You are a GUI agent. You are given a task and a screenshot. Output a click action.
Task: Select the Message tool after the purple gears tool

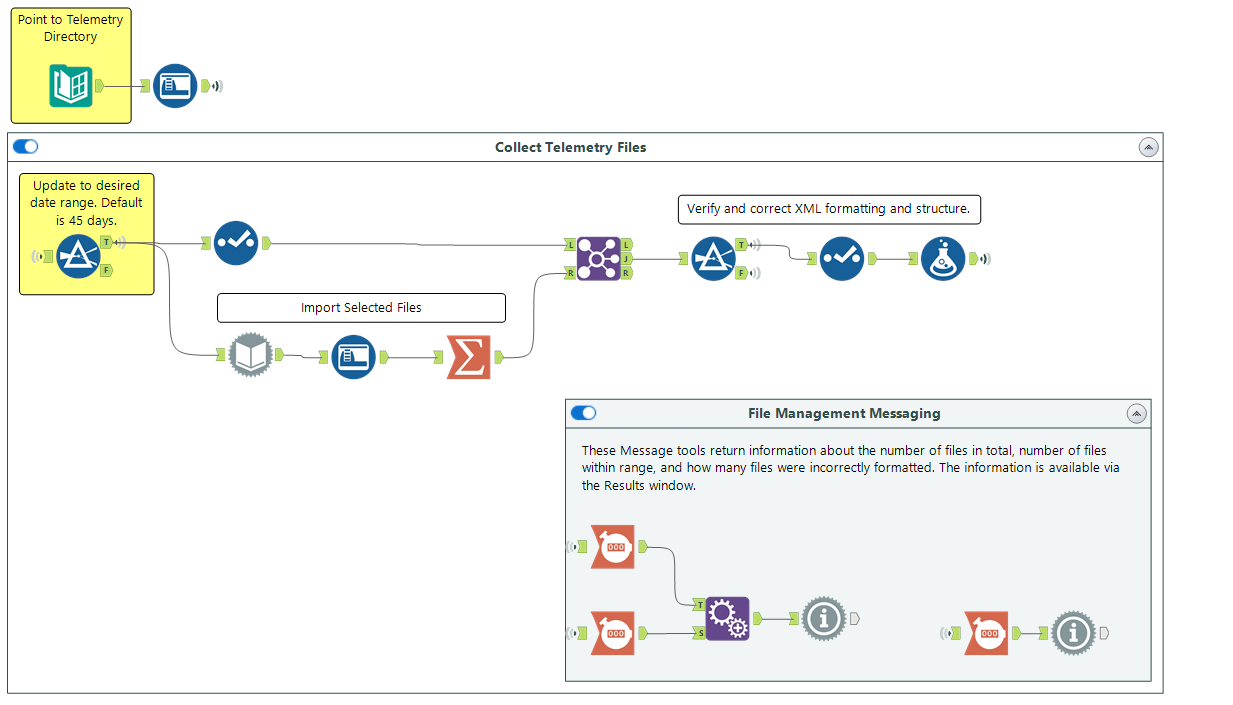pyautogui.click(x=824, y=618)
